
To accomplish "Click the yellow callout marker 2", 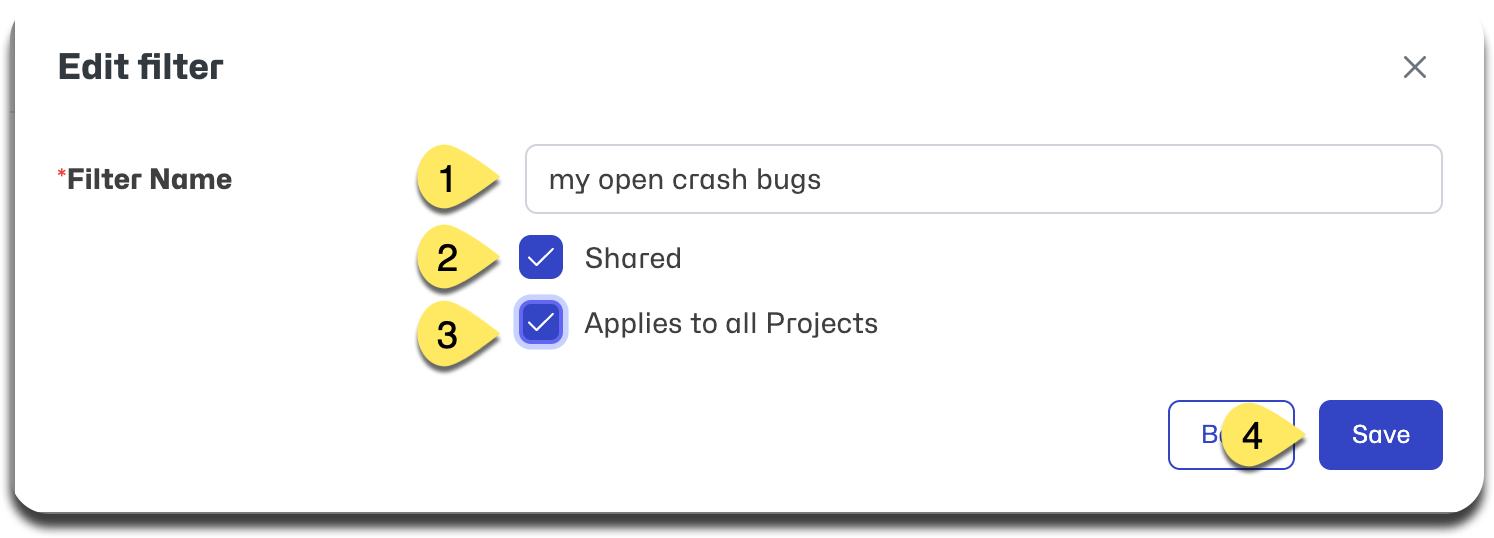I will [455, 259].
